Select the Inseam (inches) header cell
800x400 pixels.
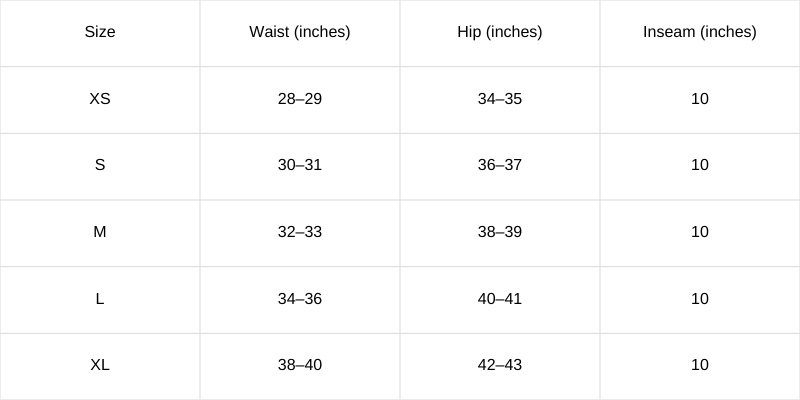700,33
